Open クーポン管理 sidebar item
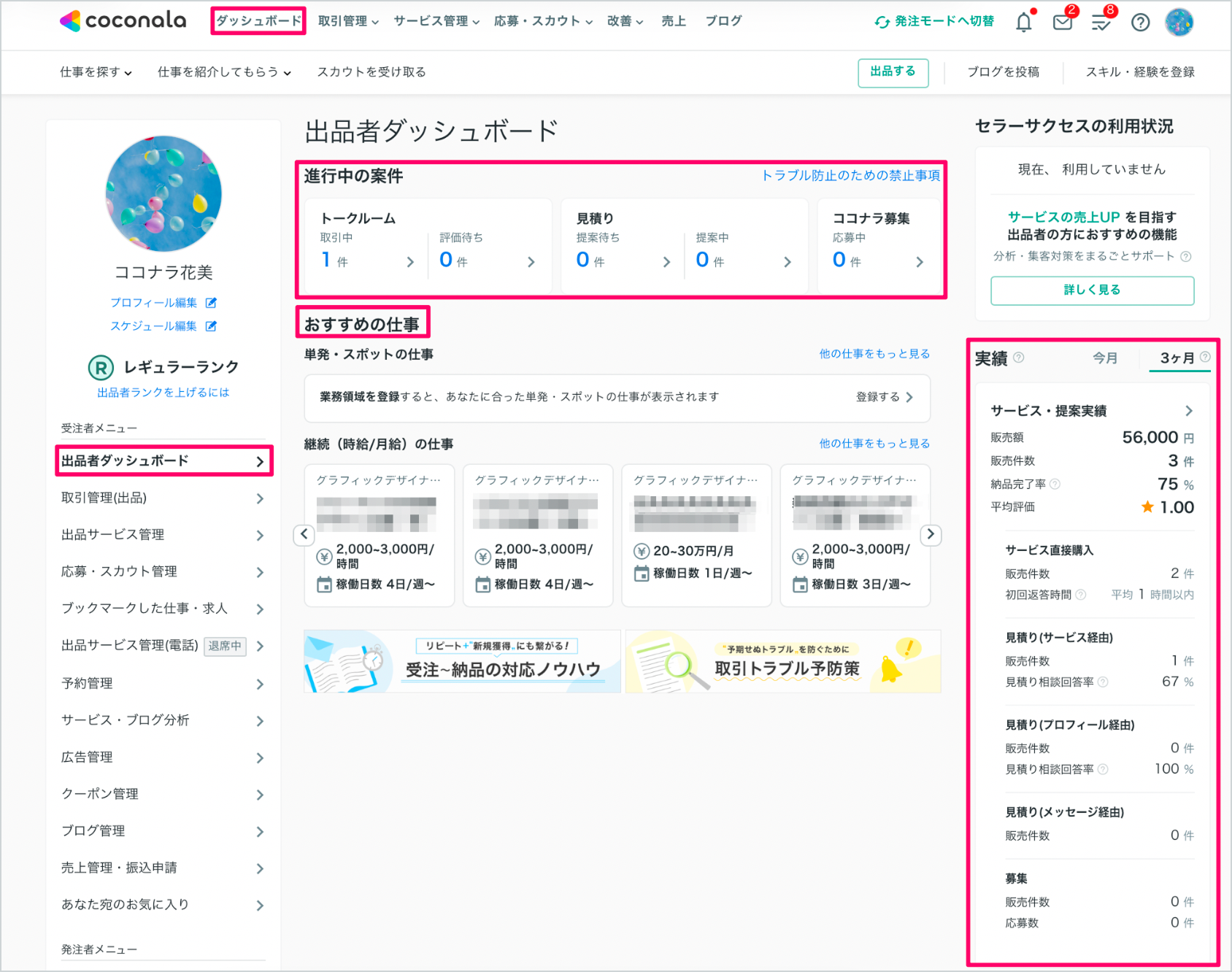The image size is (1232, 972). [163, 795]
